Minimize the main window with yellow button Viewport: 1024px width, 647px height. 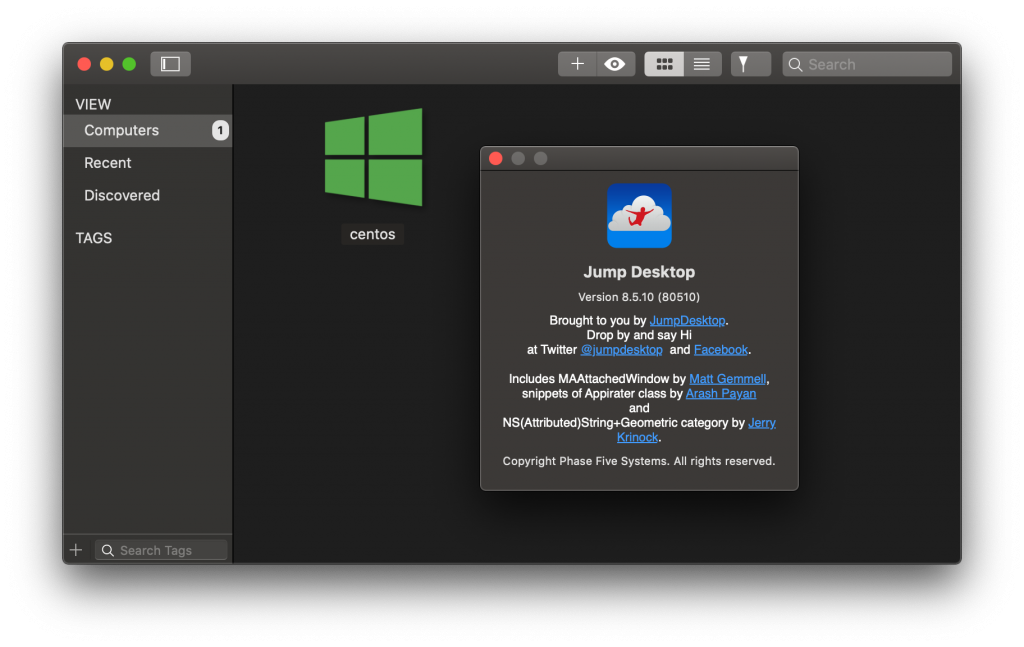click(106, 64)
